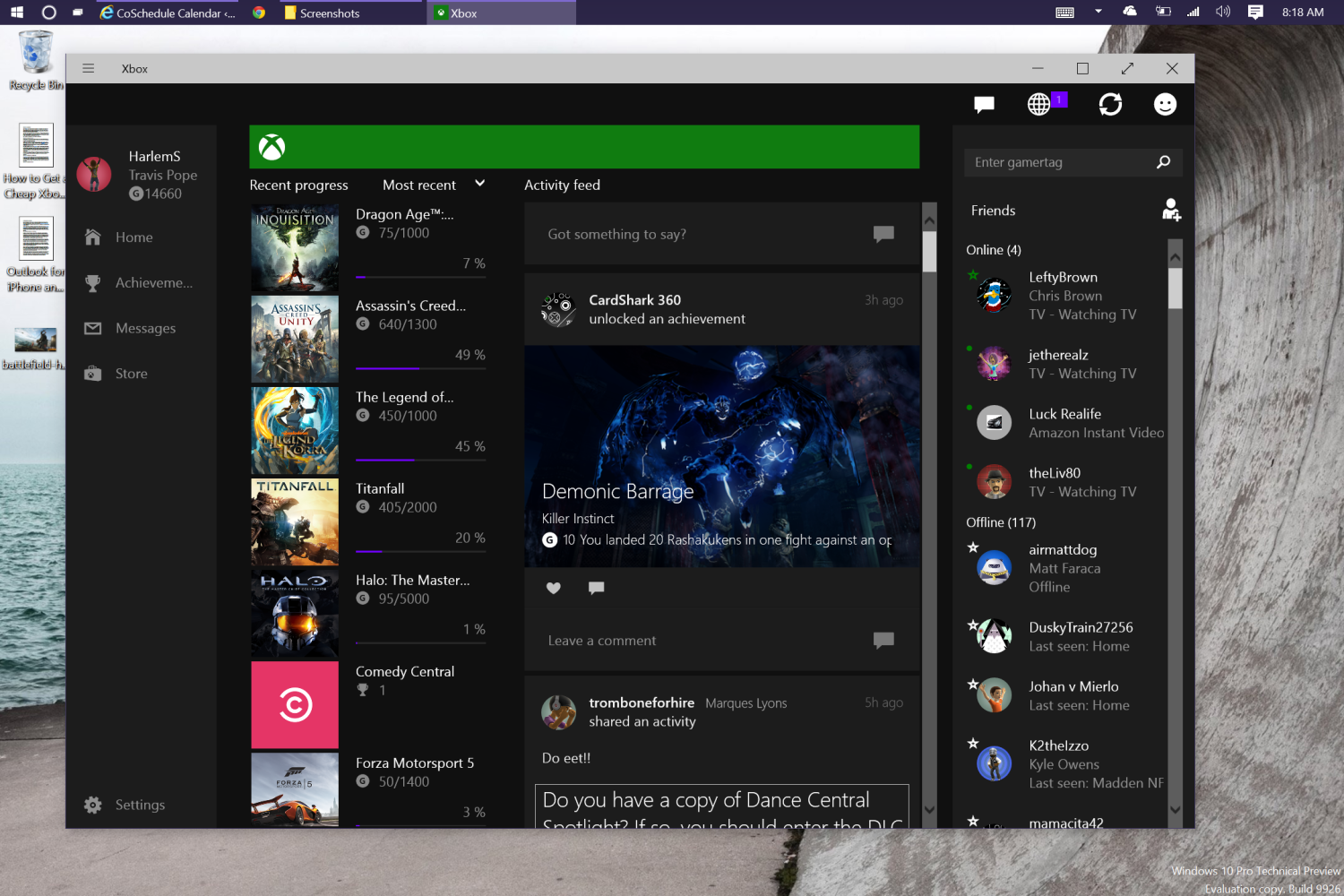
Task: Click the Chrome icon on taskbar
Action: (258, 13)
